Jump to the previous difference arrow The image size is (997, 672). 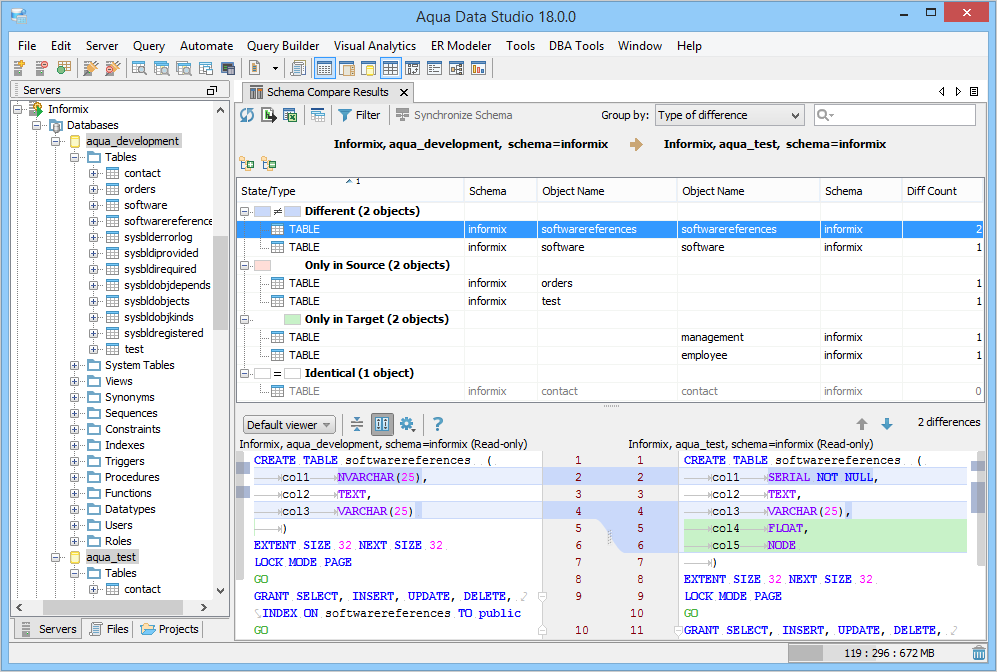pyautogui.click(x=862, y=424)
